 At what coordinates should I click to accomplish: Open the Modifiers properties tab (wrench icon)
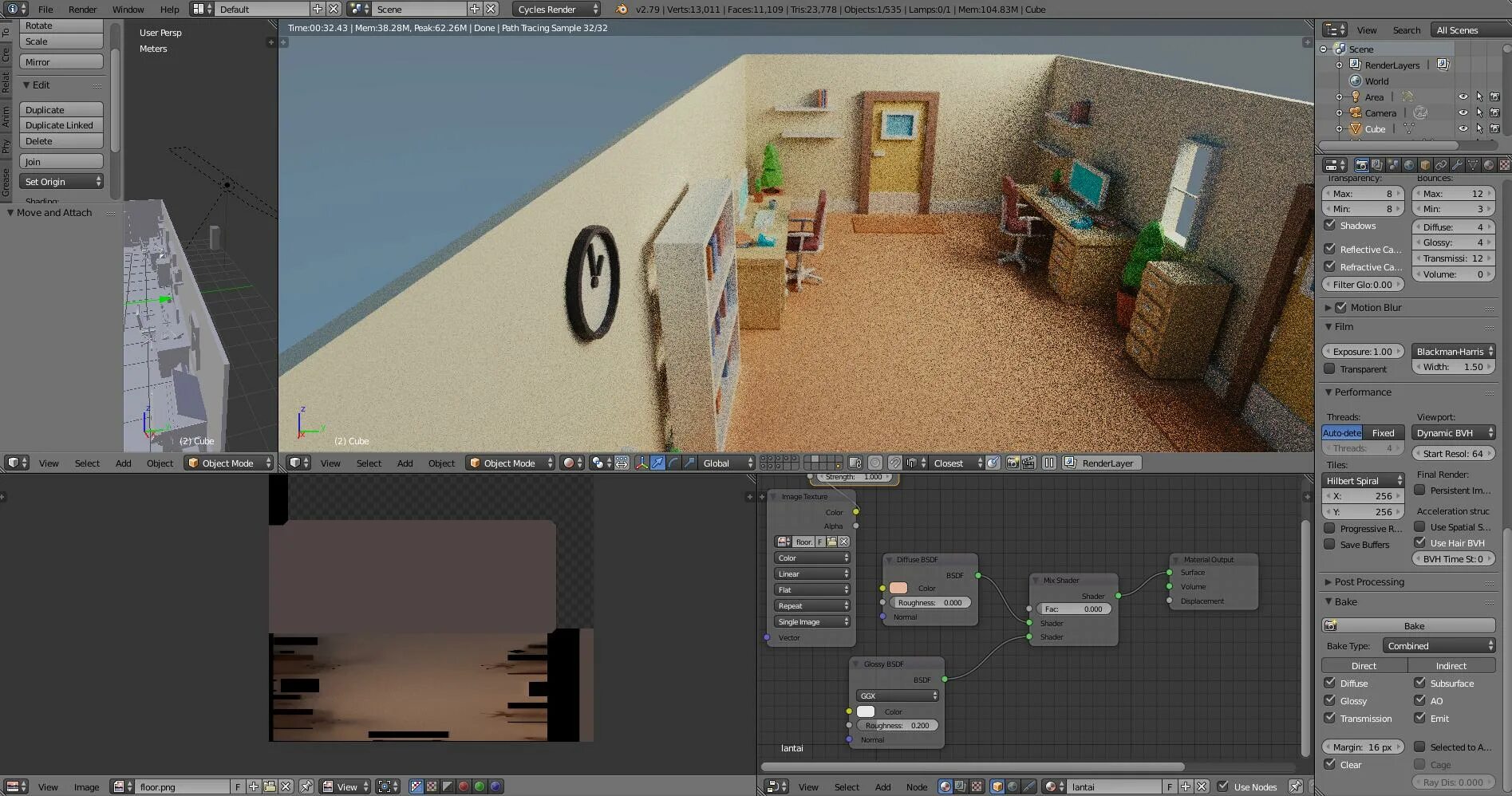[1457, 165]
